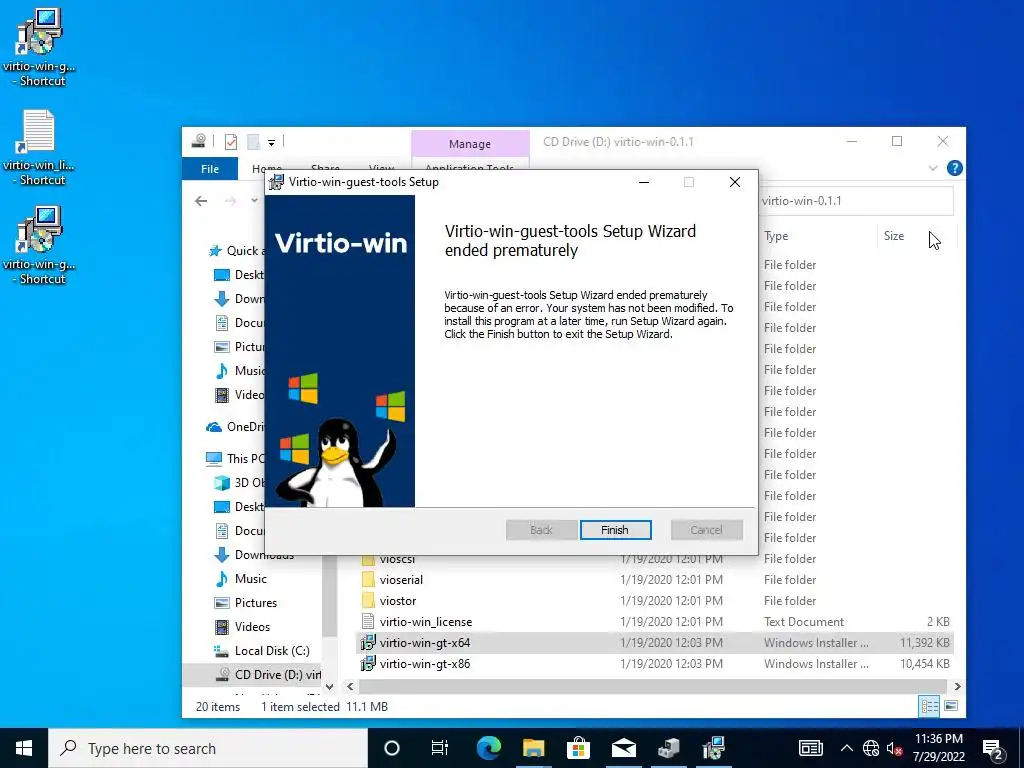Click the muted volume tray icon
This screenshot has height=768, width=1024.
click(894, 748)
